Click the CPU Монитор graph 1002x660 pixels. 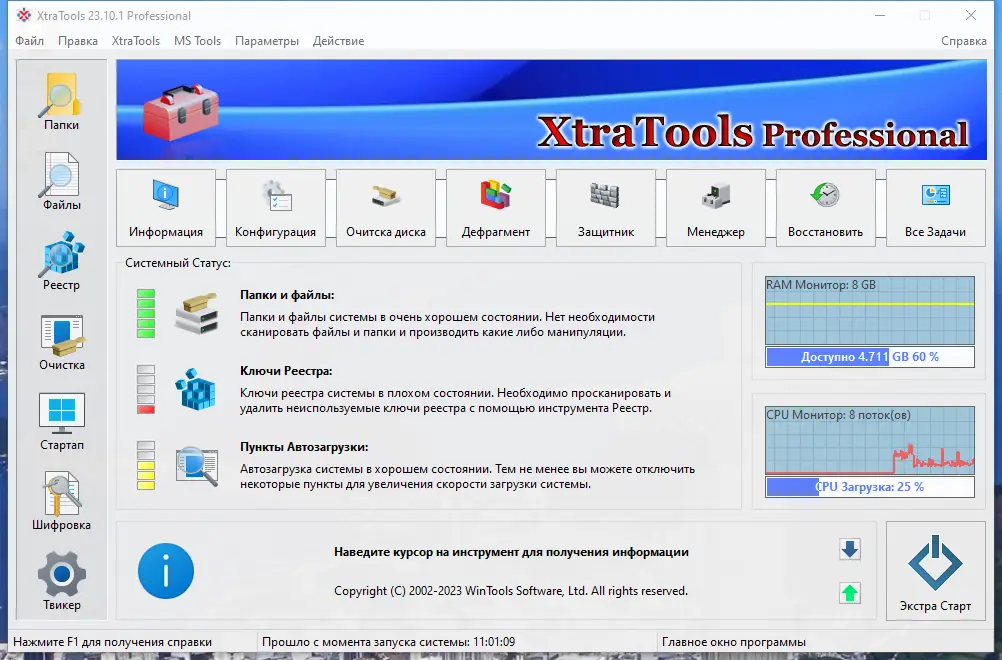tap(870, 441)
